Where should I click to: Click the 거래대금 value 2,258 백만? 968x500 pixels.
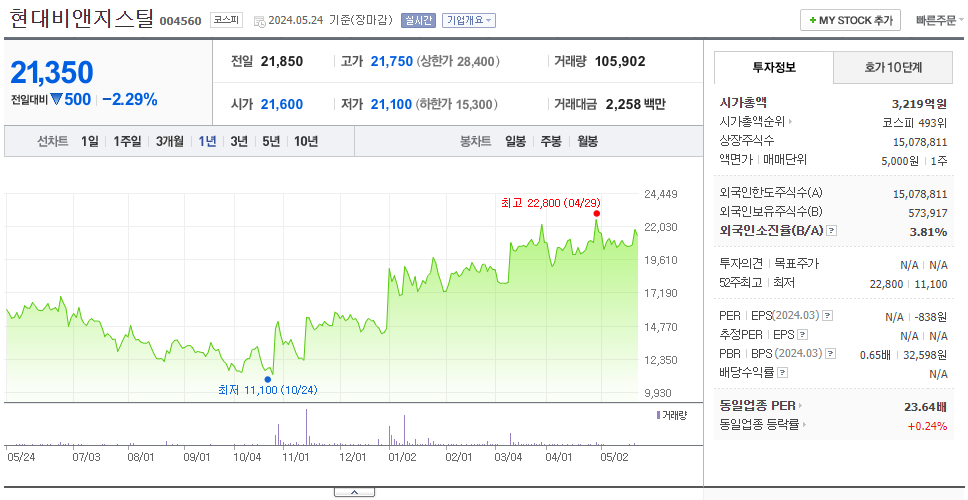(635, 104)
